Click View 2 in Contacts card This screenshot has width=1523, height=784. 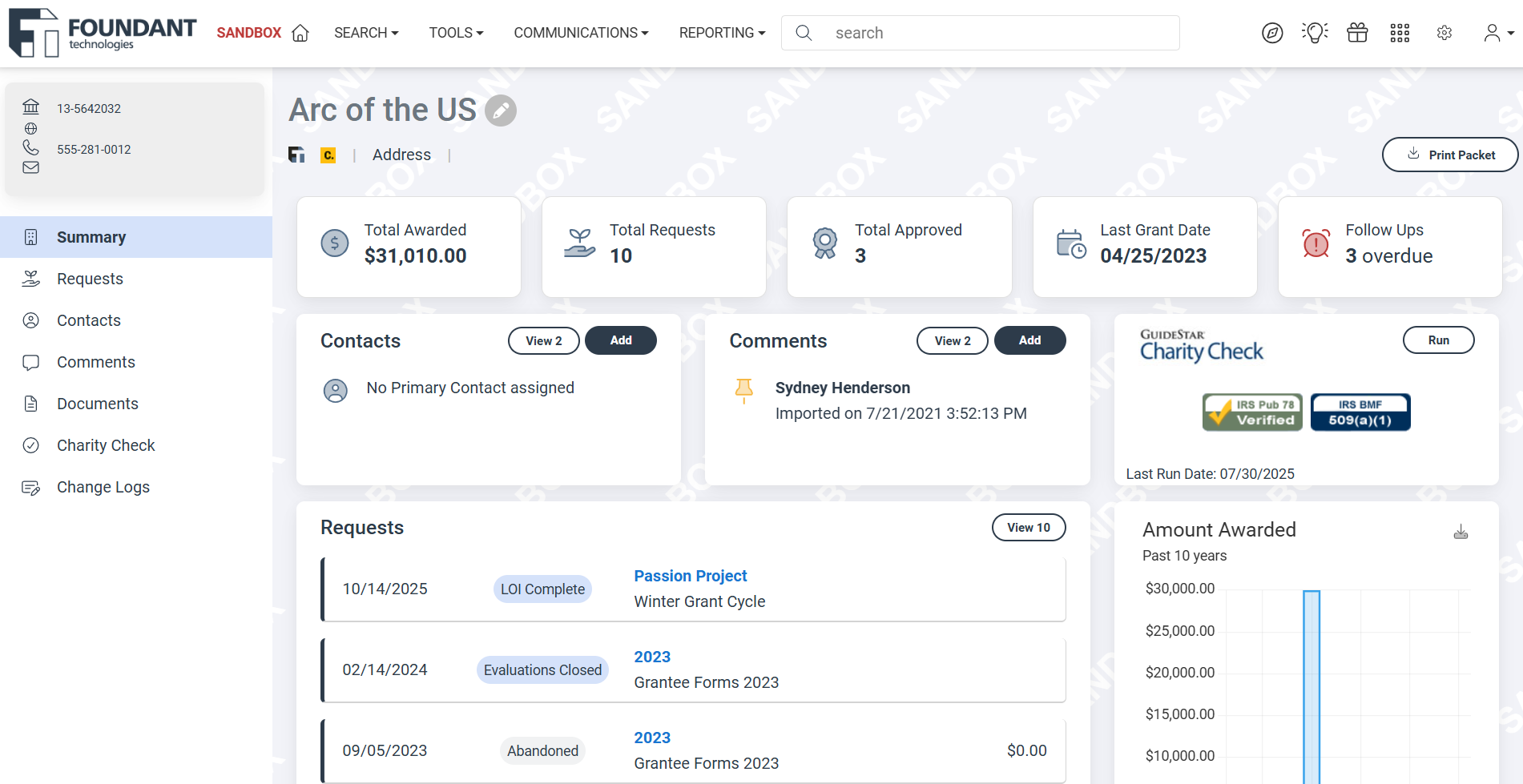544,340
